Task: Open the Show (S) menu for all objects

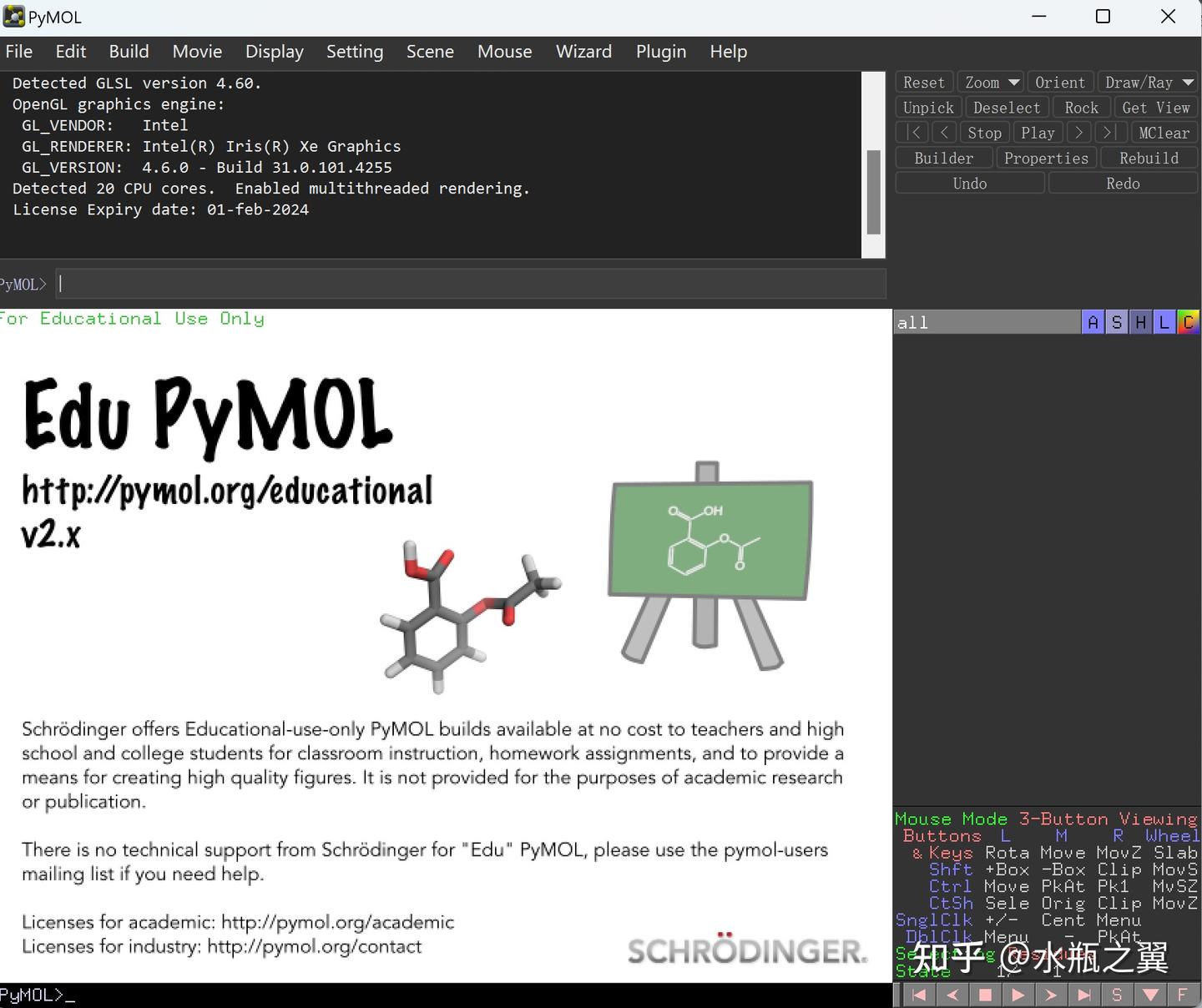Action: coord(1117,322)
